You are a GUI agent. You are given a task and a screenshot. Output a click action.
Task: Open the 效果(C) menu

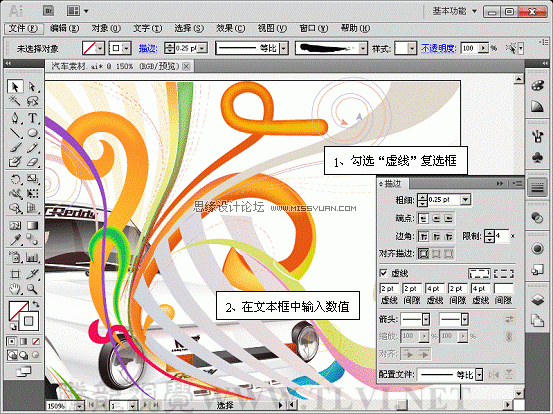click(231, 28)
